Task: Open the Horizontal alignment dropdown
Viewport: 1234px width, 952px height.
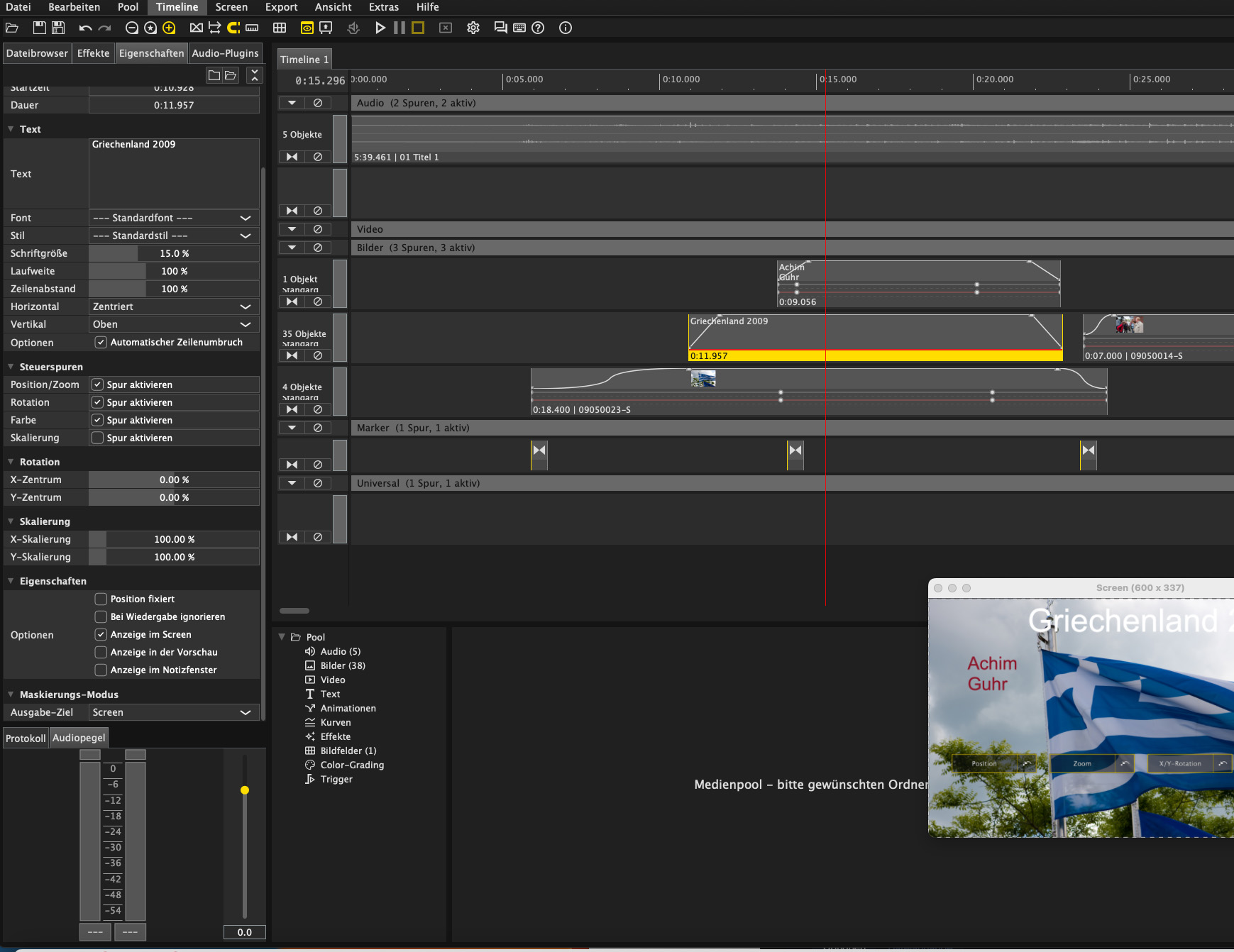Action: coord(173,306)
